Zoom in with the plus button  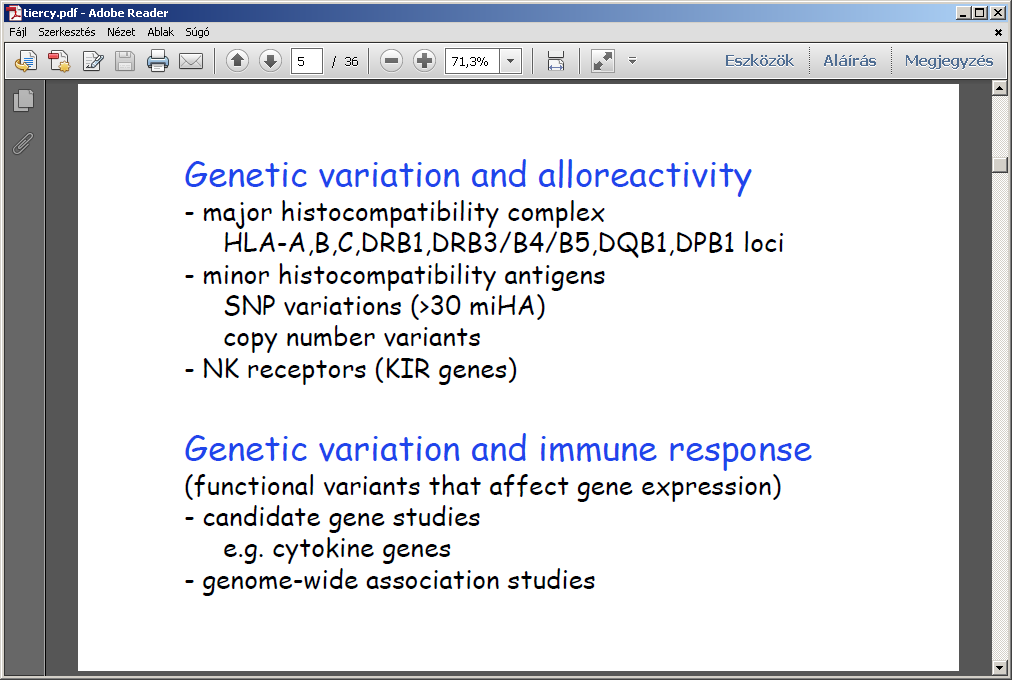[424, 61]
